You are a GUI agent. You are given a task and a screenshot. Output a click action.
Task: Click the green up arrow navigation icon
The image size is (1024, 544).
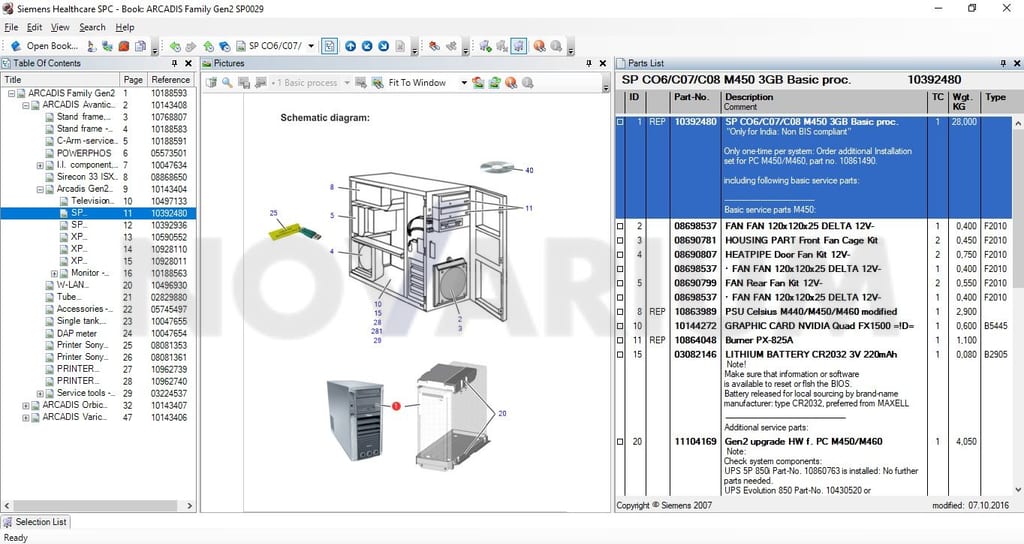[208, 46]
